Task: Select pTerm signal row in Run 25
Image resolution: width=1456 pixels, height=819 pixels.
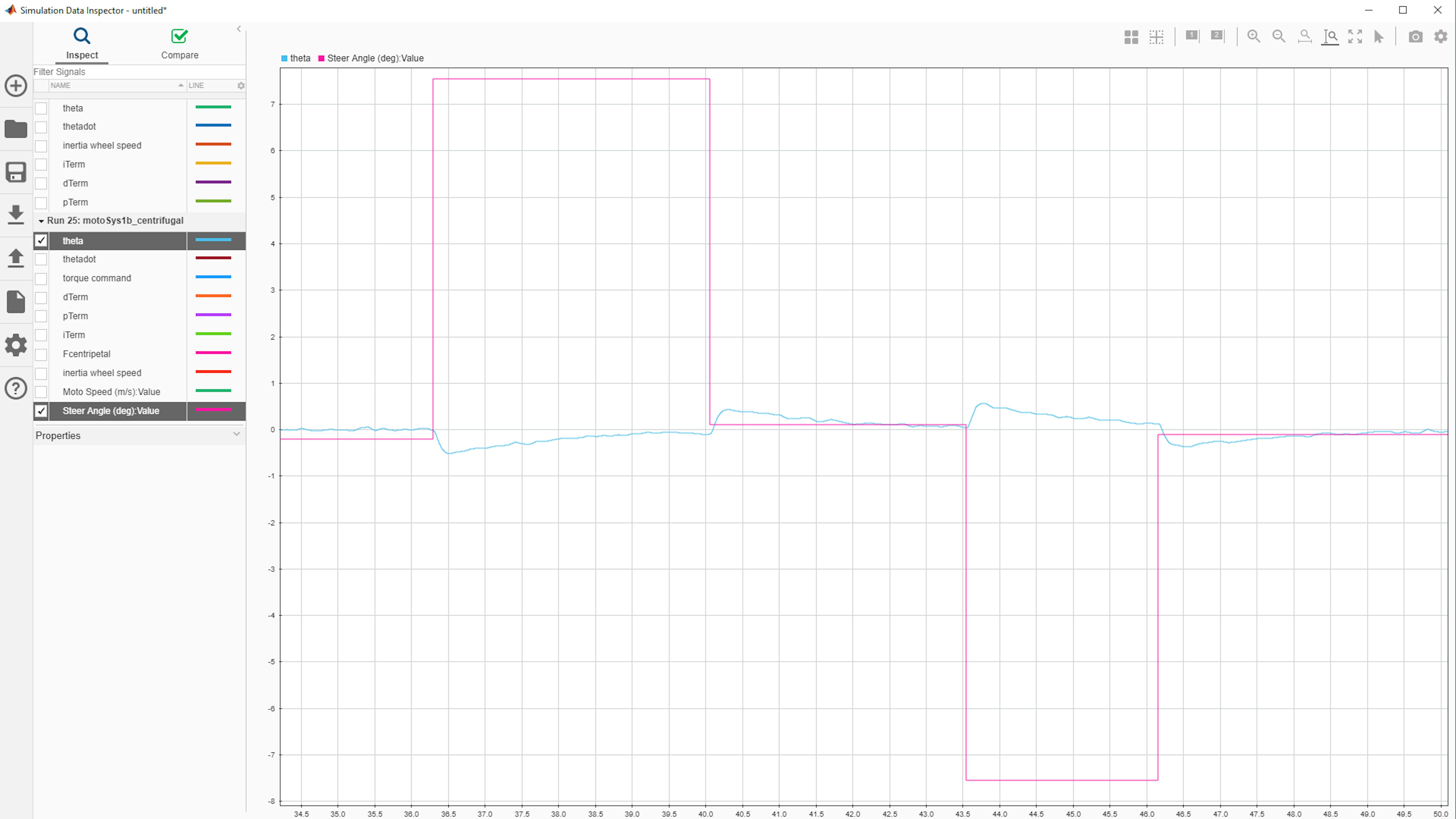Action: click(x=139, y=316)
